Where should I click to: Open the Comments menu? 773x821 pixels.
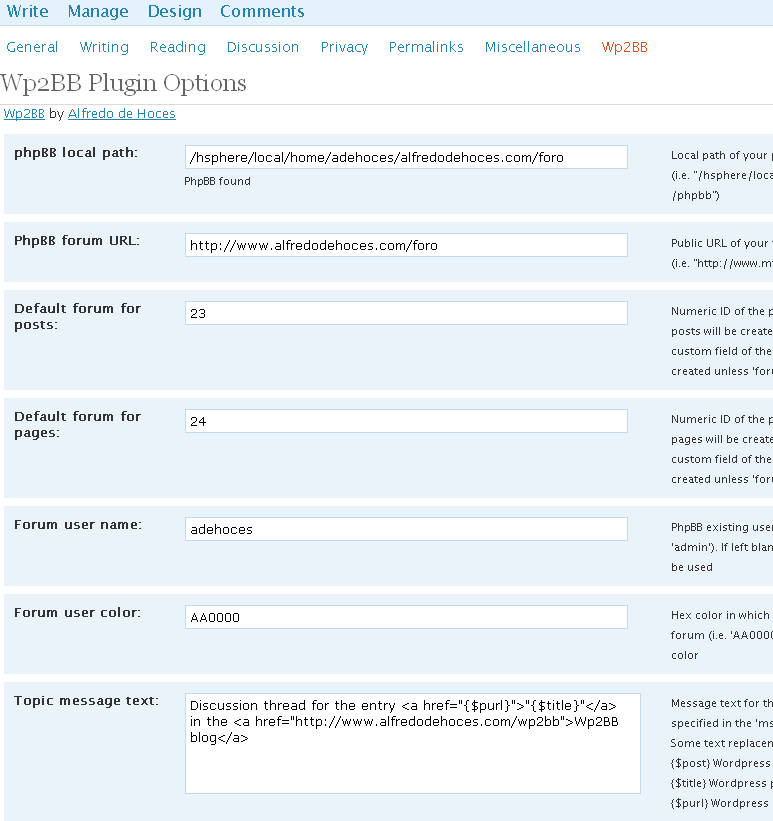click(x=262, y=11)
